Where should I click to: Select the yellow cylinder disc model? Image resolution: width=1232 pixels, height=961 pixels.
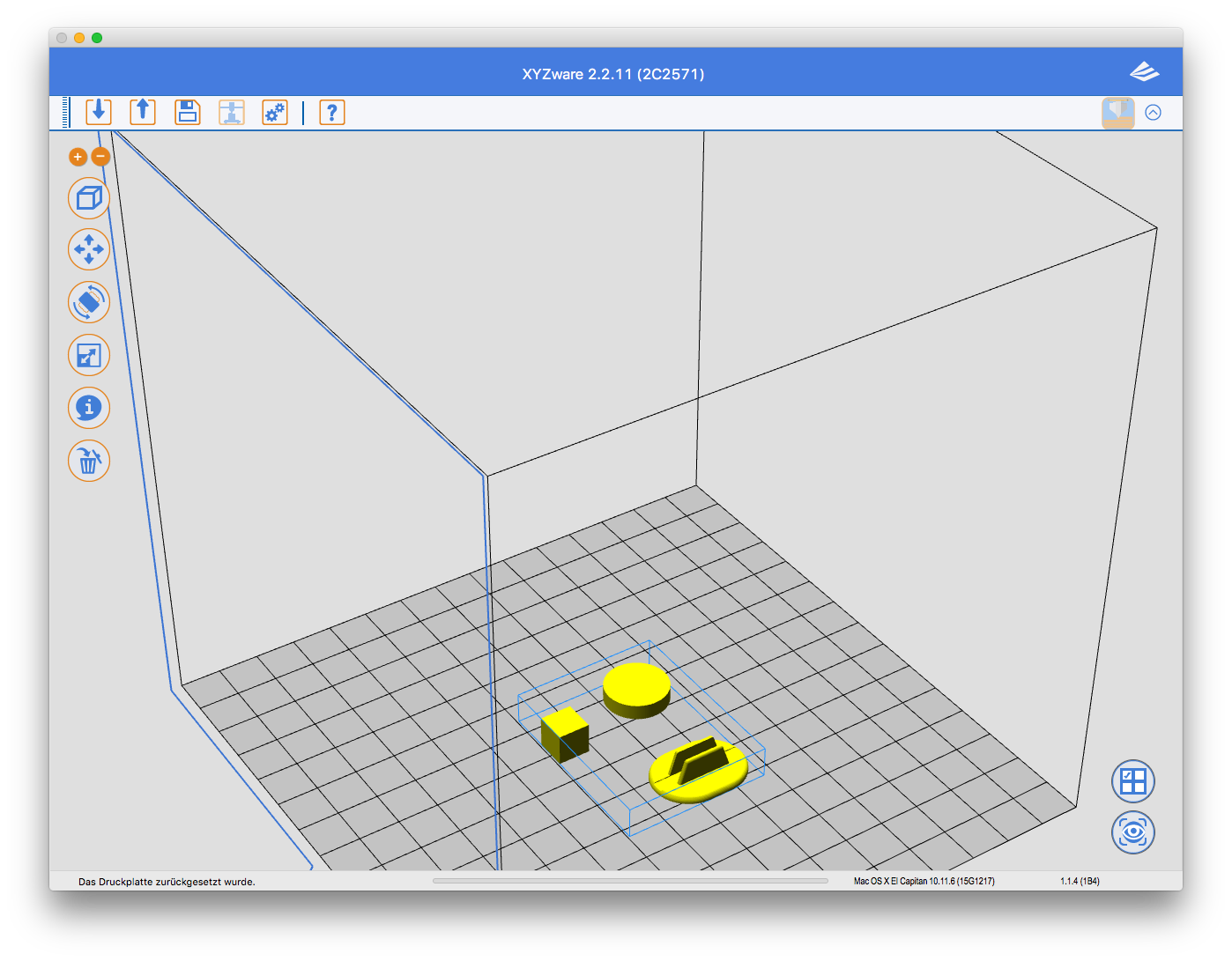click(636, 691)
